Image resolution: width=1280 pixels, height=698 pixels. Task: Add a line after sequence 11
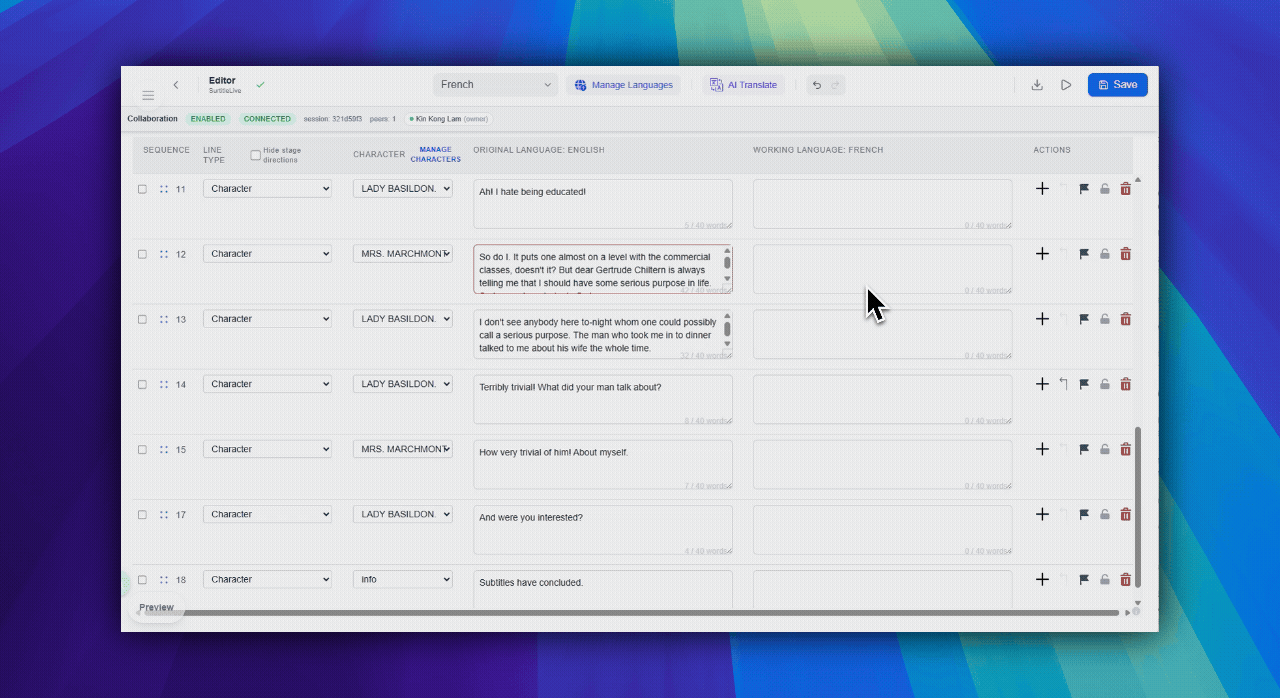pyautogui.click(x=1042, y=188)
